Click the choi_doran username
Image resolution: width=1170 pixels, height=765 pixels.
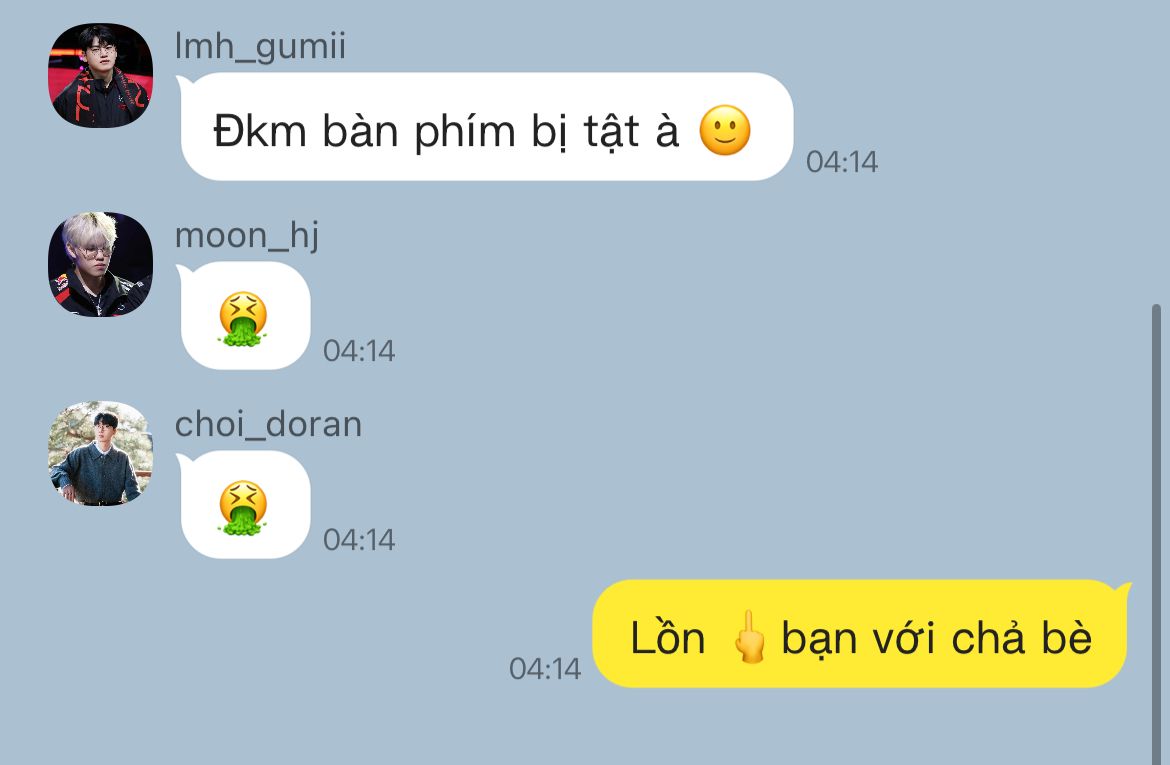click(269, 425)
